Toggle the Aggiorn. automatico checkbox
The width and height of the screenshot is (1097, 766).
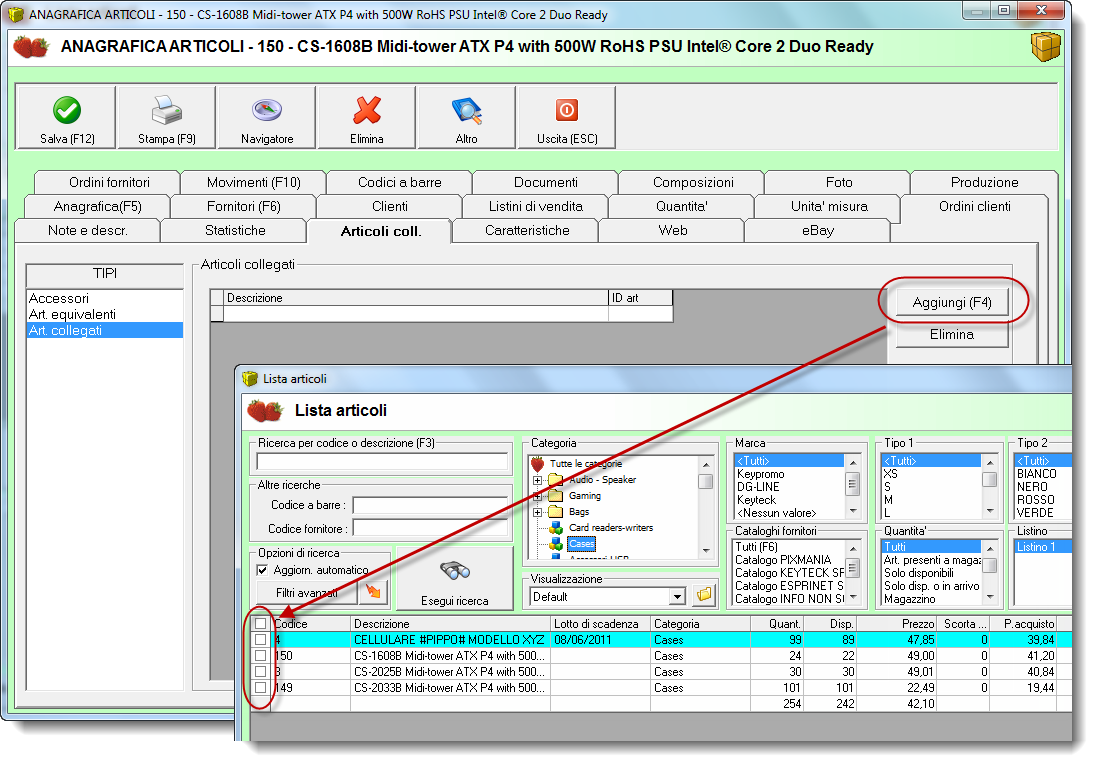tap(262, 570)
